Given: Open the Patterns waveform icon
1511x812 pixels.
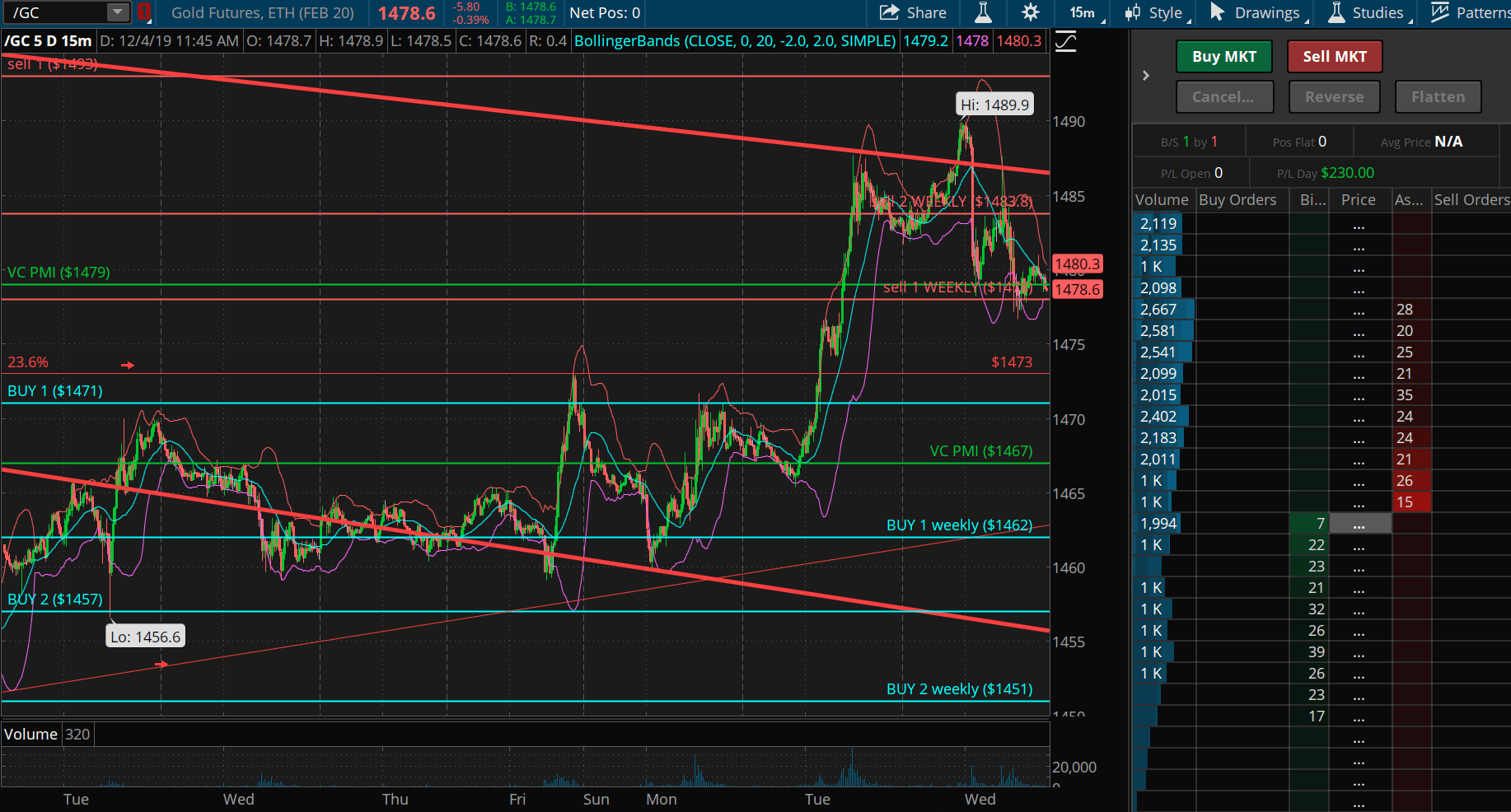Looking at the screenshot, I should (1441, 12).
